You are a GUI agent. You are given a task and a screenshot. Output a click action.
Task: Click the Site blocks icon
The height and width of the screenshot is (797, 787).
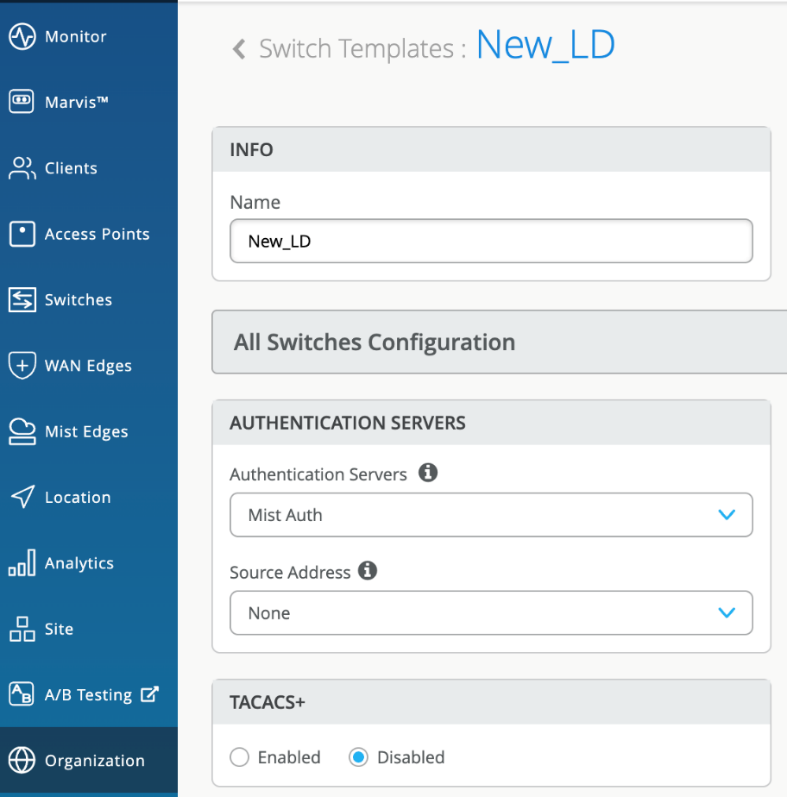point(22,629)
